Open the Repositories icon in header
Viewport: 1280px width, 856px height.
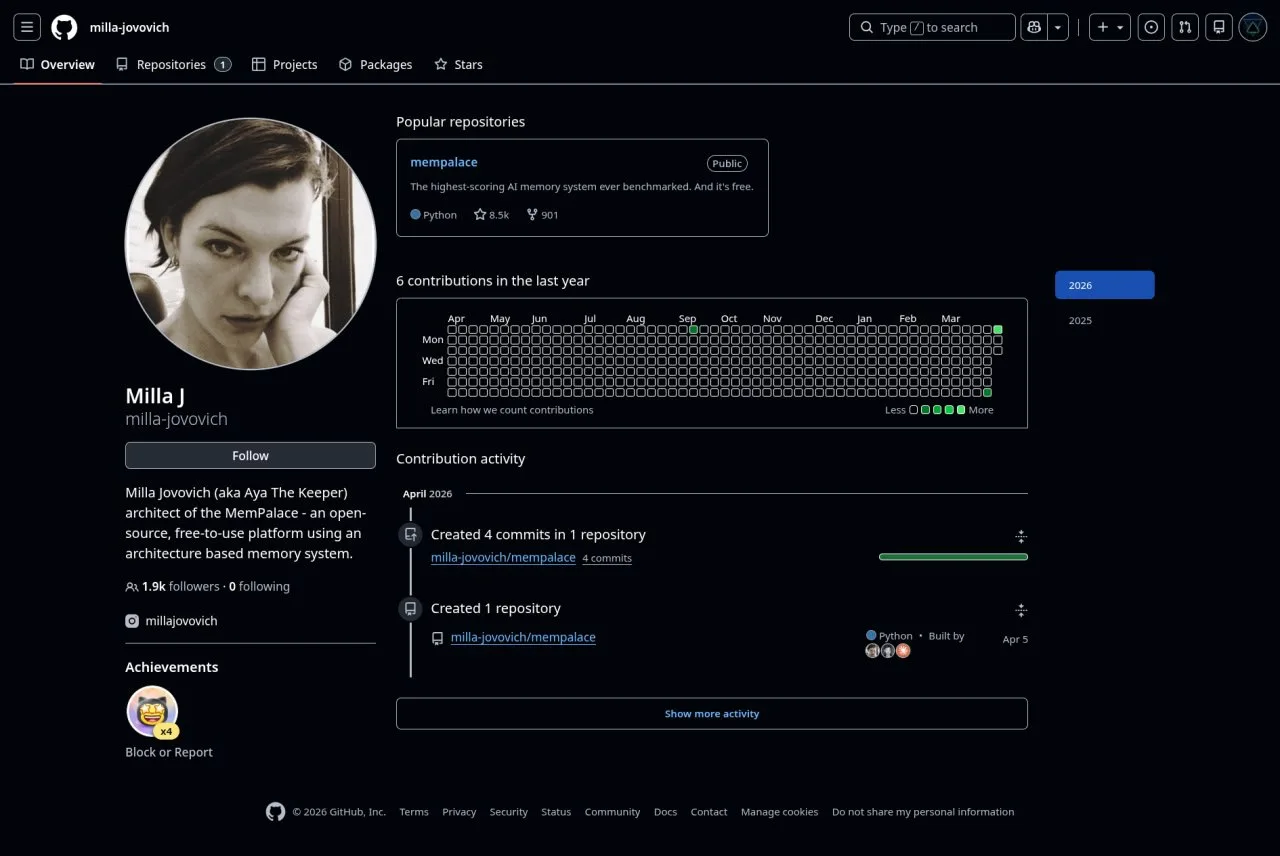click(1218, 27)
